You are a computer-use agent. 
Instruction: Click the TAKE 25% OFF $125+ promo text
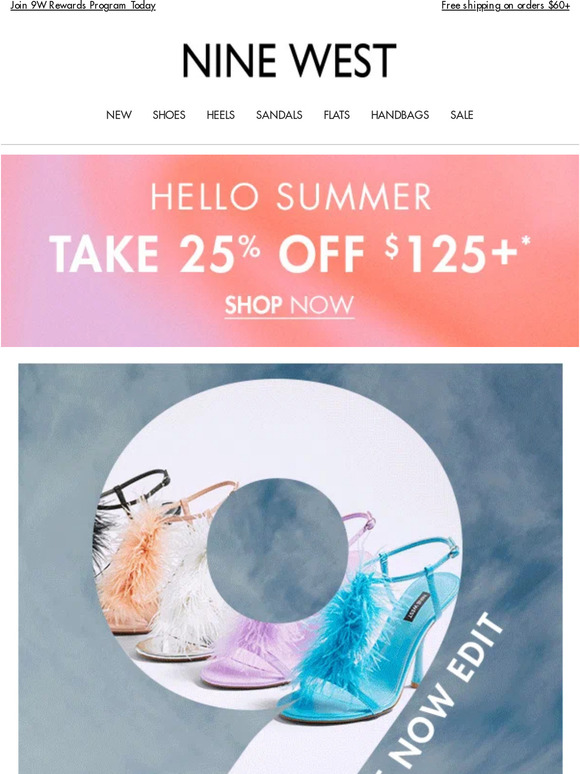tap(290, 254)
